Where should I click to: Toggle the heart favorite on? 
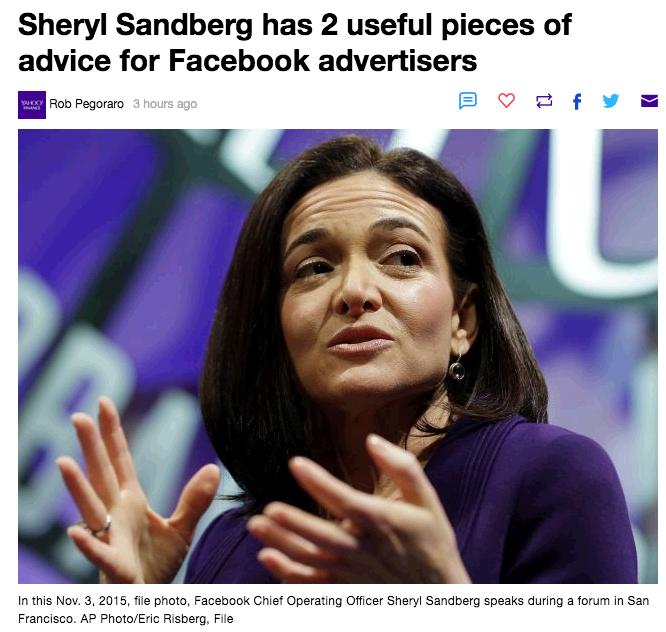[x=506, y=101]
